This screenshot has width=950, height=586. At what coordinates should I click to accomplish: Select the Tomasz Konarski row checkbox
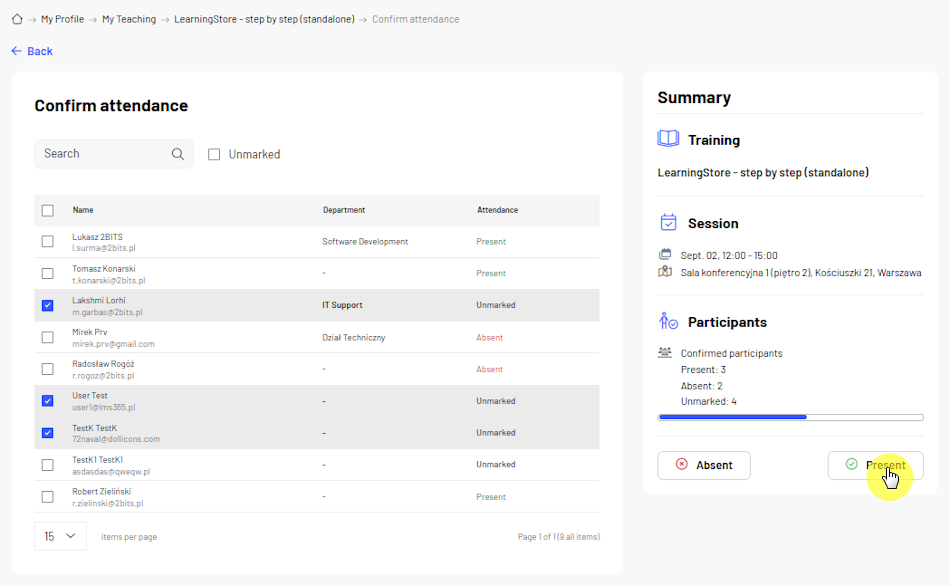tap(47, 273)
